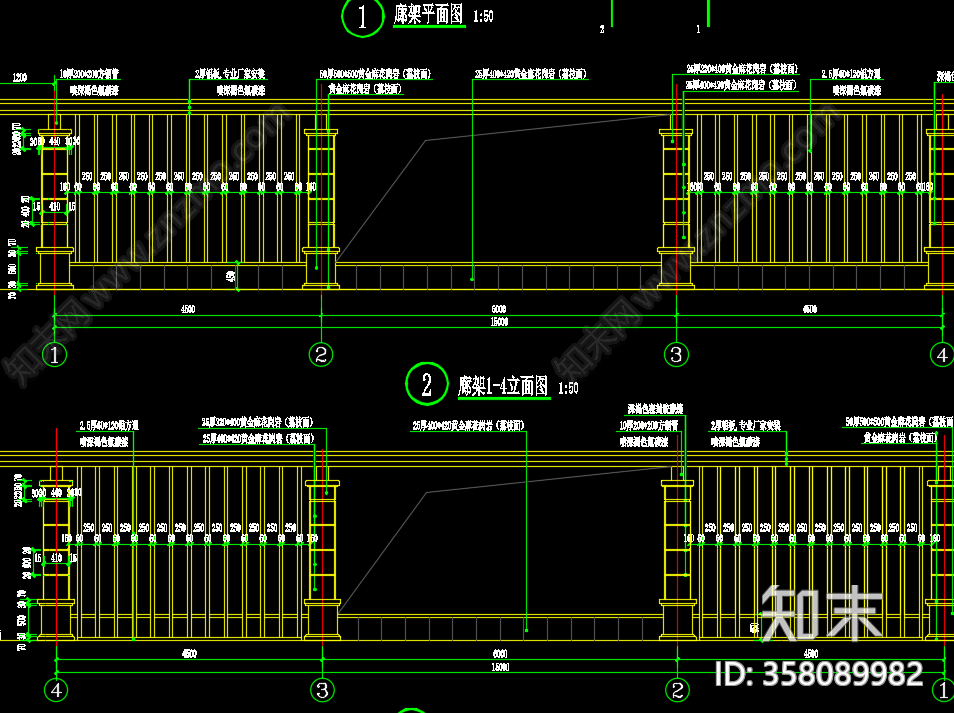The width and height of the screenshot is (954, 713).
Task: Click the large 知末 watermark logo
Action: pos(821,612)
